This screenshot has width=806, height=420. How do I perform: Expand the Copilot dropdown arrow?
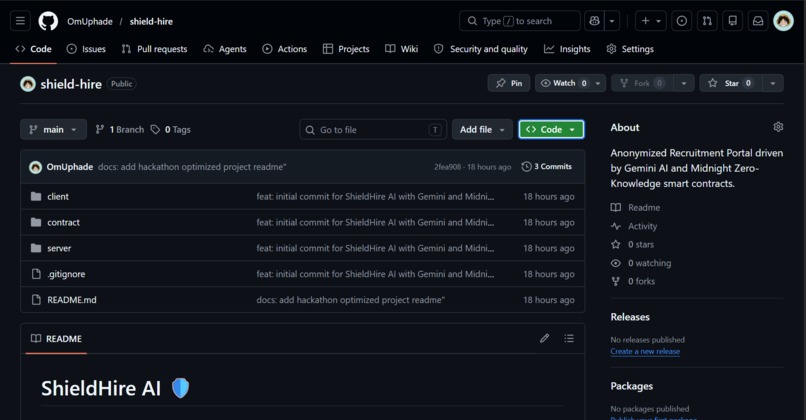[x=612, y=21]
